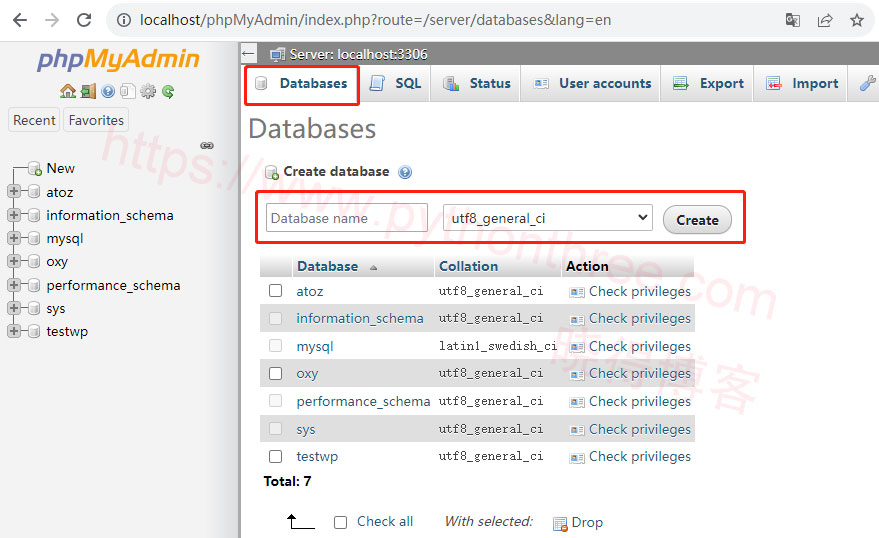Viewport: 879px width, 538px height.
Task: Click the browser address bar URL
Action: [x=375, y=20]
